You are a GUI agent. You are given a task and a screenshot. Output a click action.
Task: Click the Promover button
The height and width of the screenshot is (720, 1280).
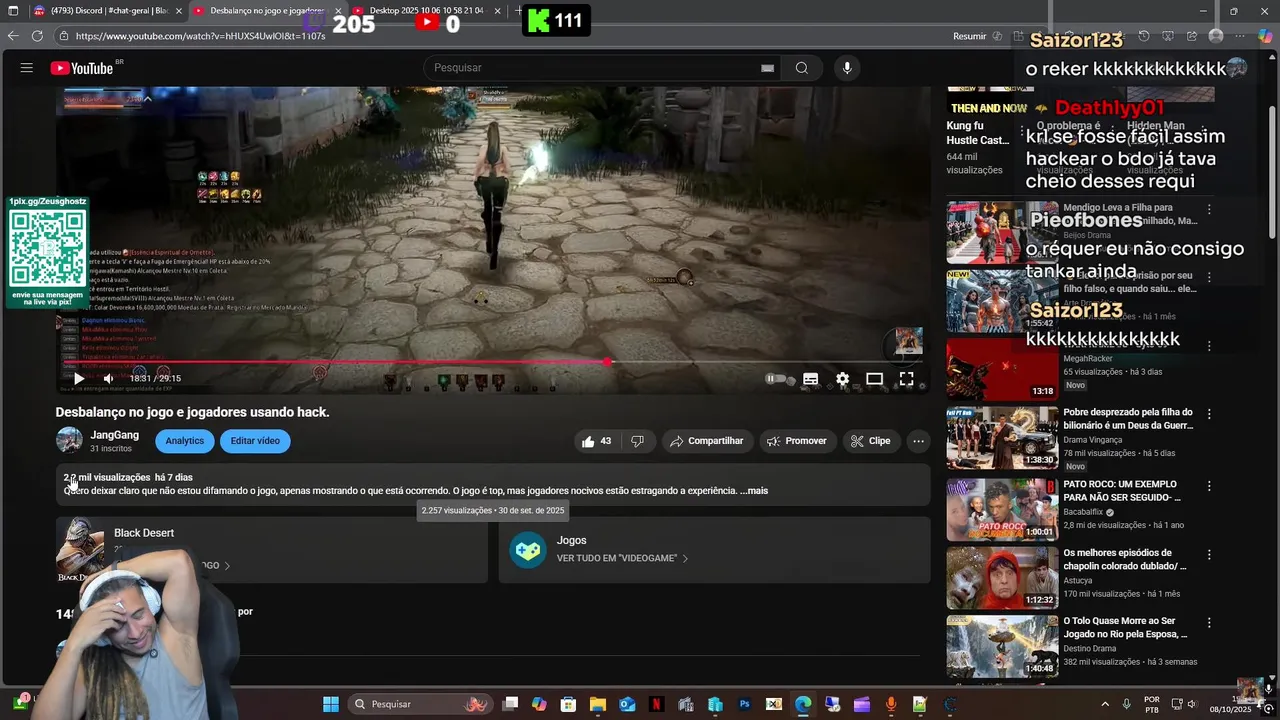pos(797,441)
